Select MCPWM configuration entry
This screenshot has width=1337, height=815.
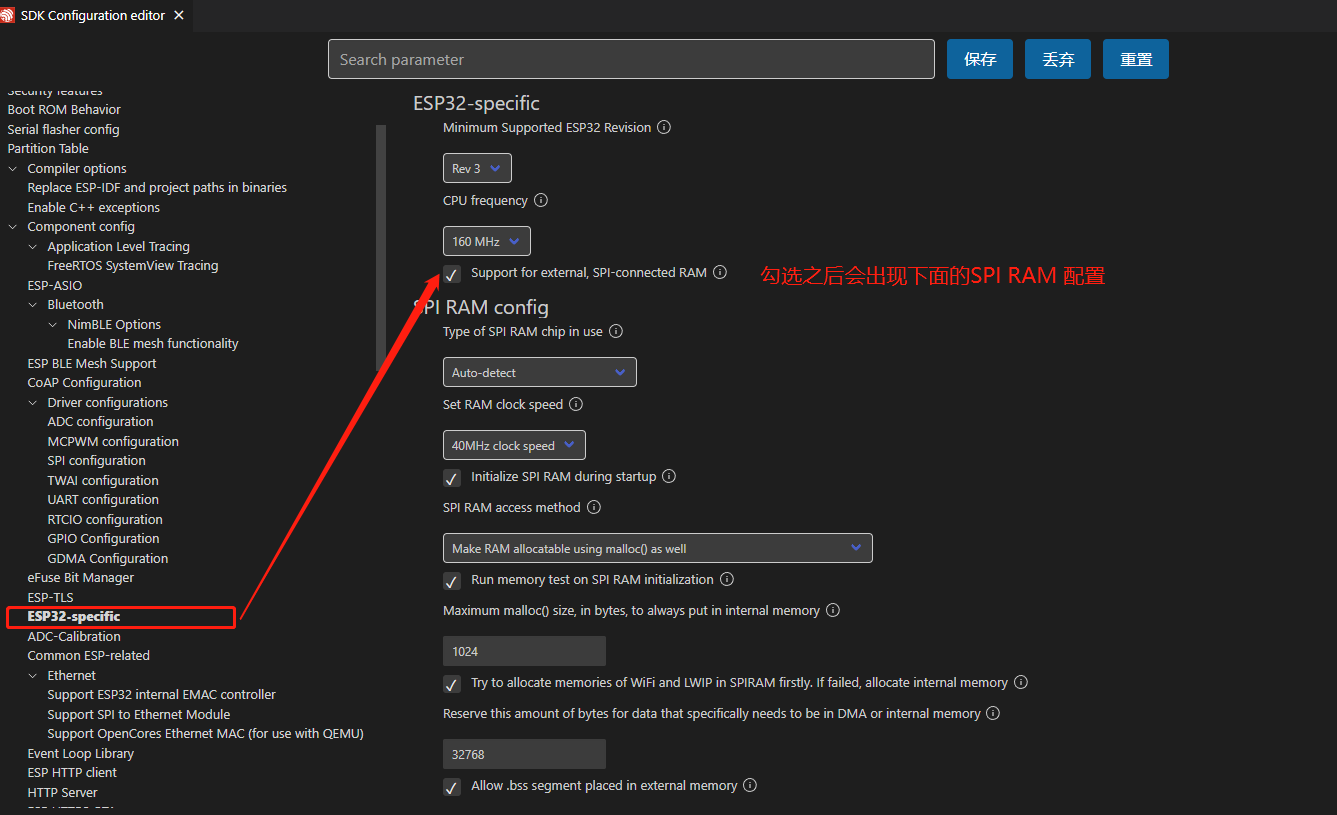pos(113,441)
